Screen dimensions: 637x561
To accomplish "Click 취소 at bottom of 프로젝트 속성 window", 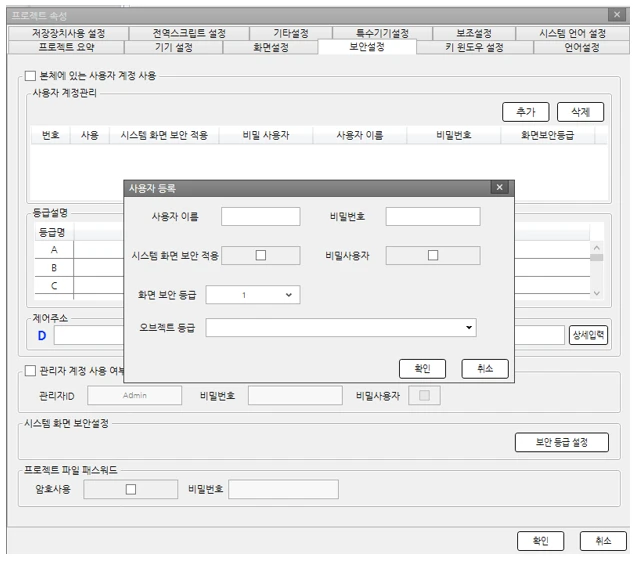I will [603, 541].
